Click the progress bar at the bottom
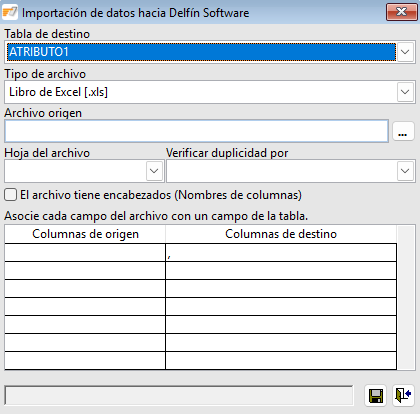 tap(179, 396)
